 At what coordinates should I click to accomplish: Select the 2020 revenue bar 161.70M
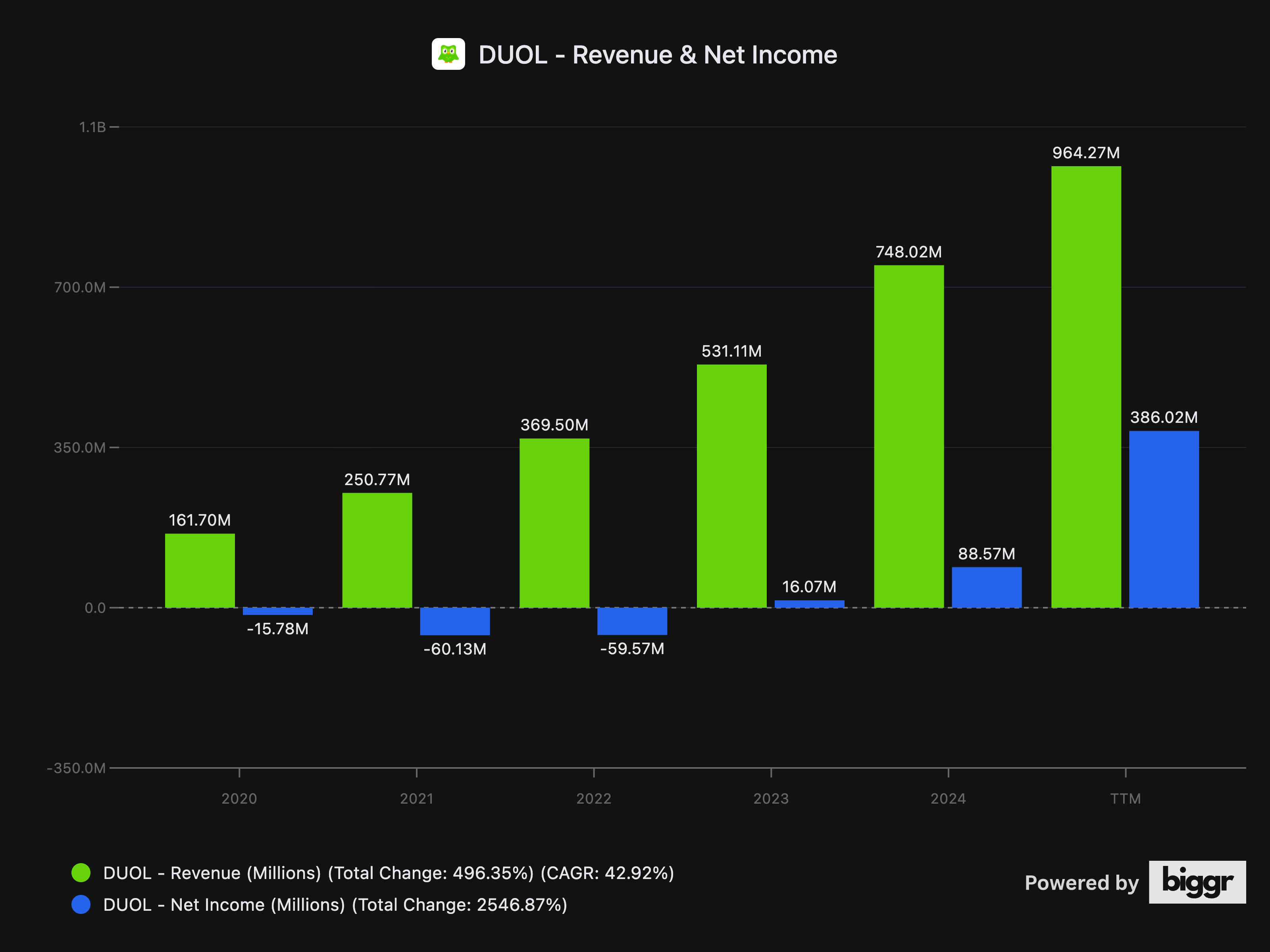tap(200, 570)
